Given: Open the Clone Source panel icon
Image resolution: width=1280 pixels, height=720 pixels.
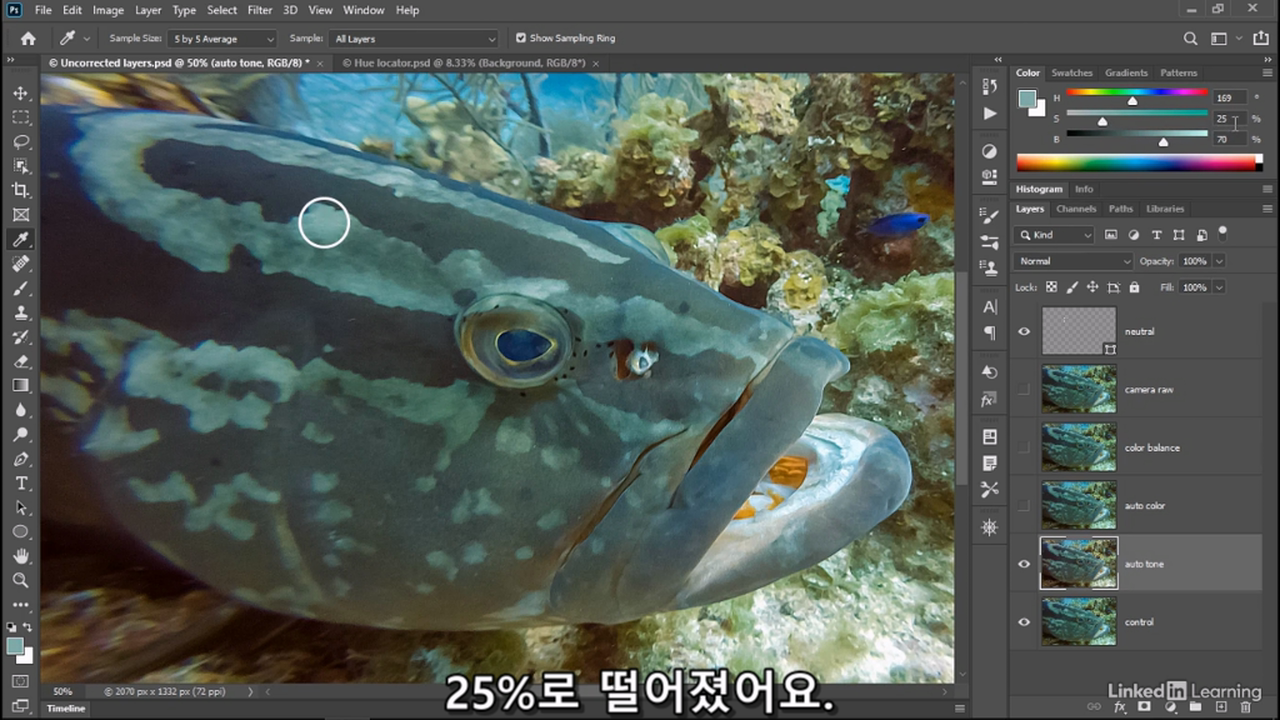Looking at the screenshot, I should (x=989, y=268).
